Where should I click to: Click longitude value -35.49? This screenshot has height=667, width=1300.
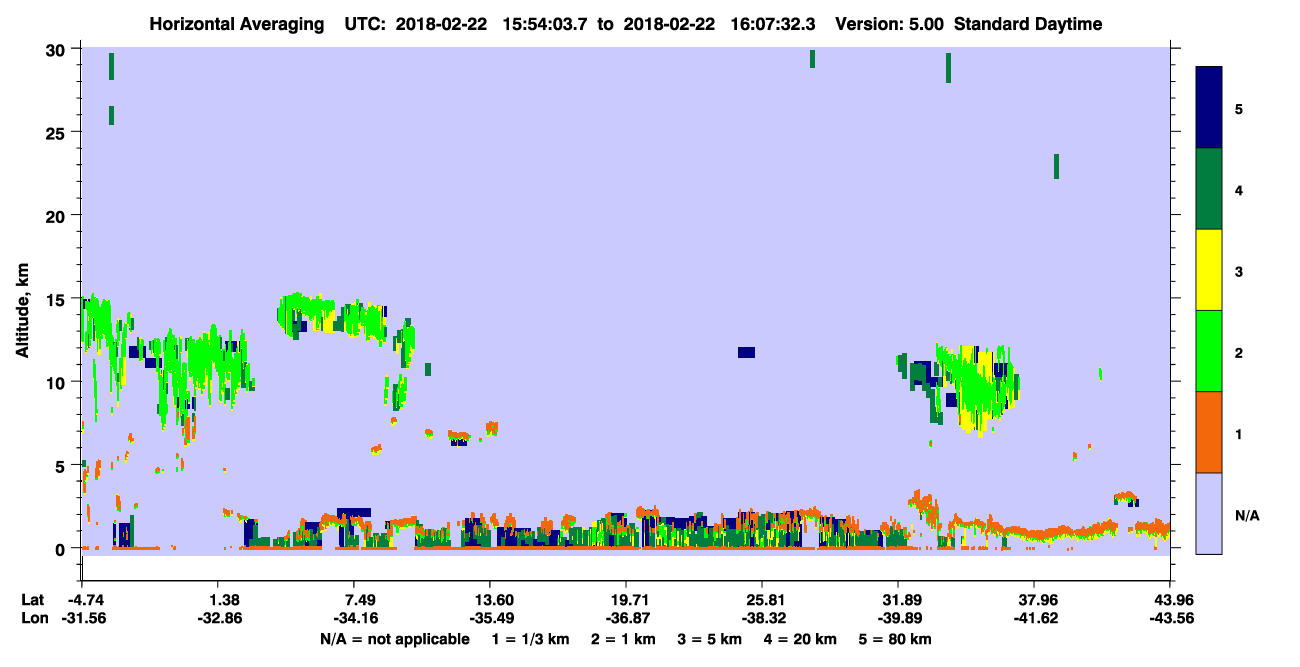click(490, 618)
